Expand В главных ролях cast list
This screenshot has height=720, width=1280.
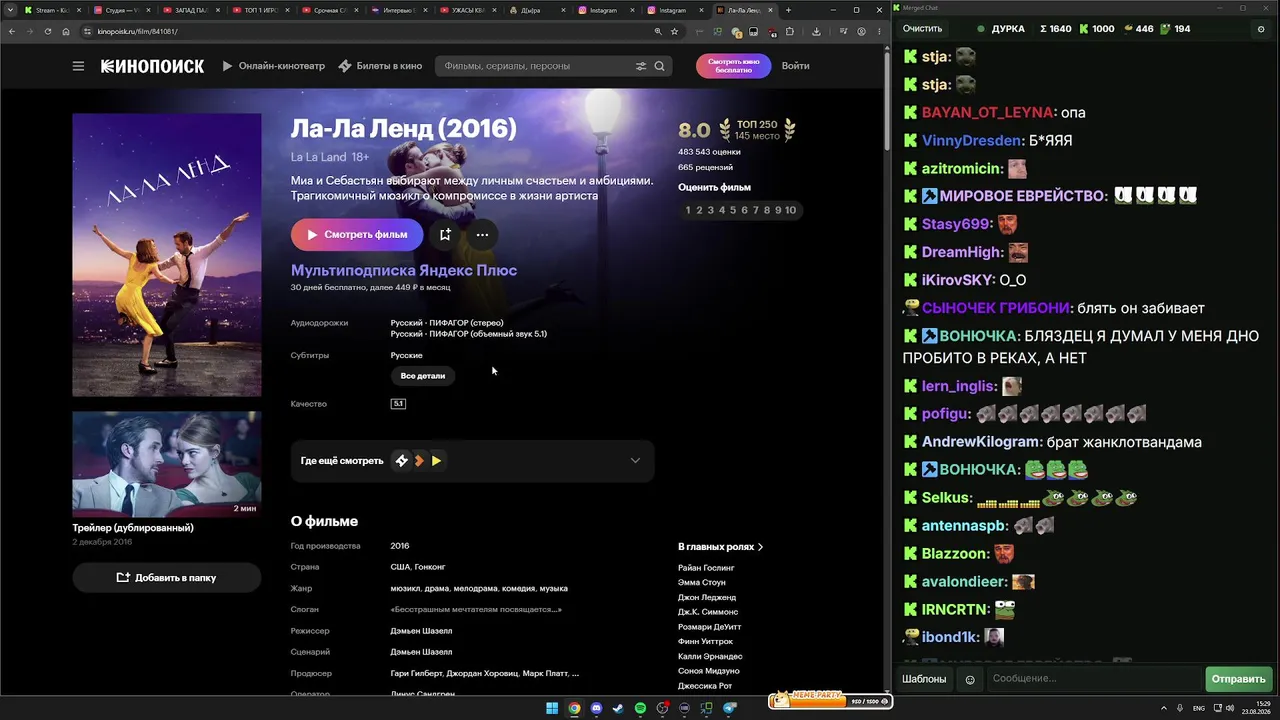pyautogui.click(x=720, y=547)
